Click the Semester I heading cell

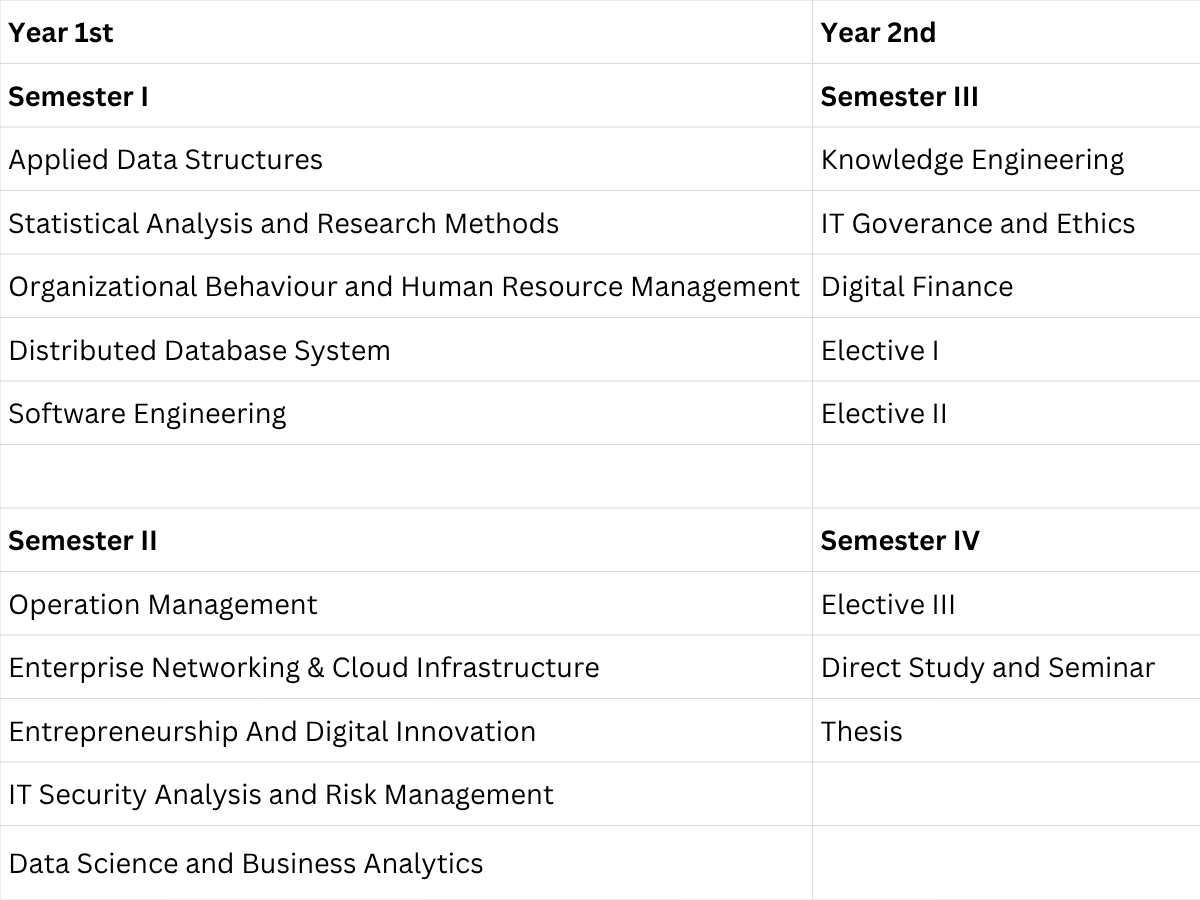(406, 95)
